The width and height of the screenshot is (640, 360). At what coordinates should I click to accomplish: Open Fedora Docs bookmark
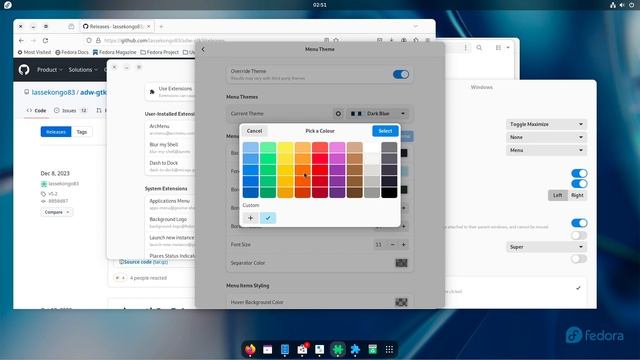(x=72, y=52)
